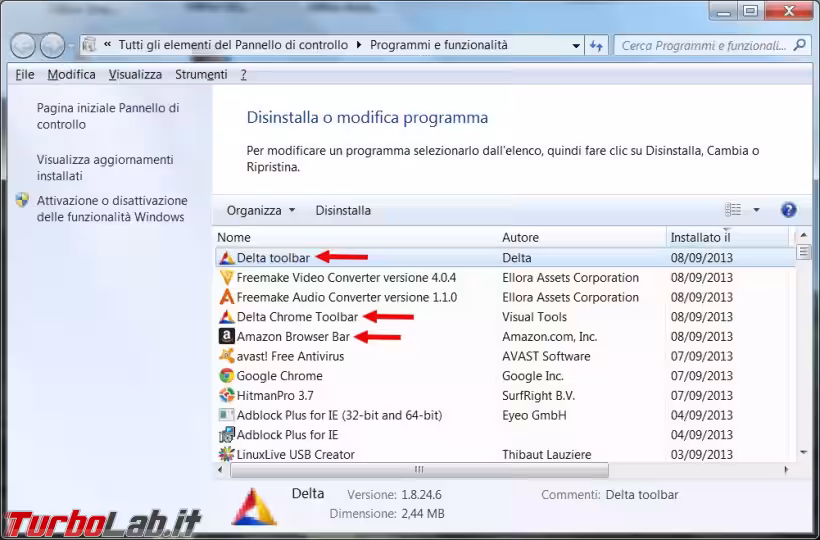This screenshot has width=820, height=540.
Task: Open the Modifica menu
Action: 72,75
